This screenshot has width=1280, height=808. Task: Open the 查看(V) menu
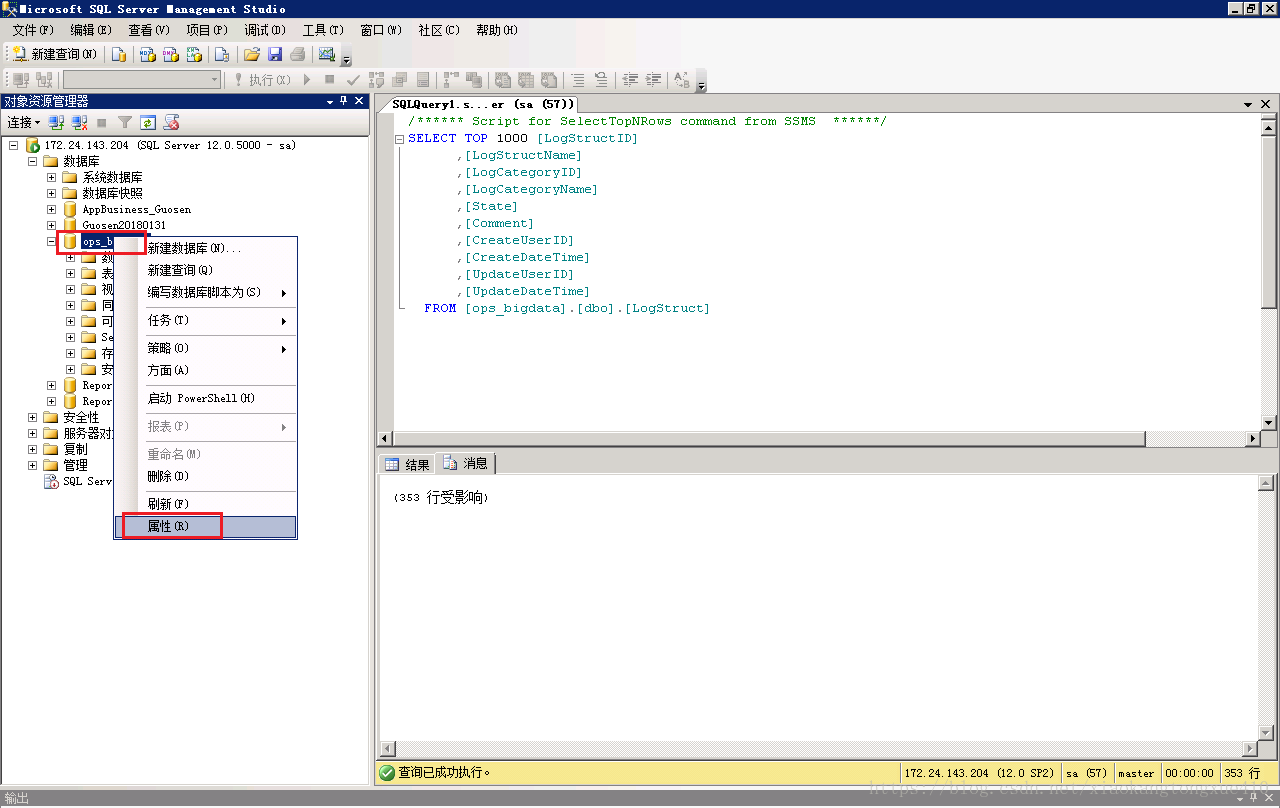coord(148,30)
